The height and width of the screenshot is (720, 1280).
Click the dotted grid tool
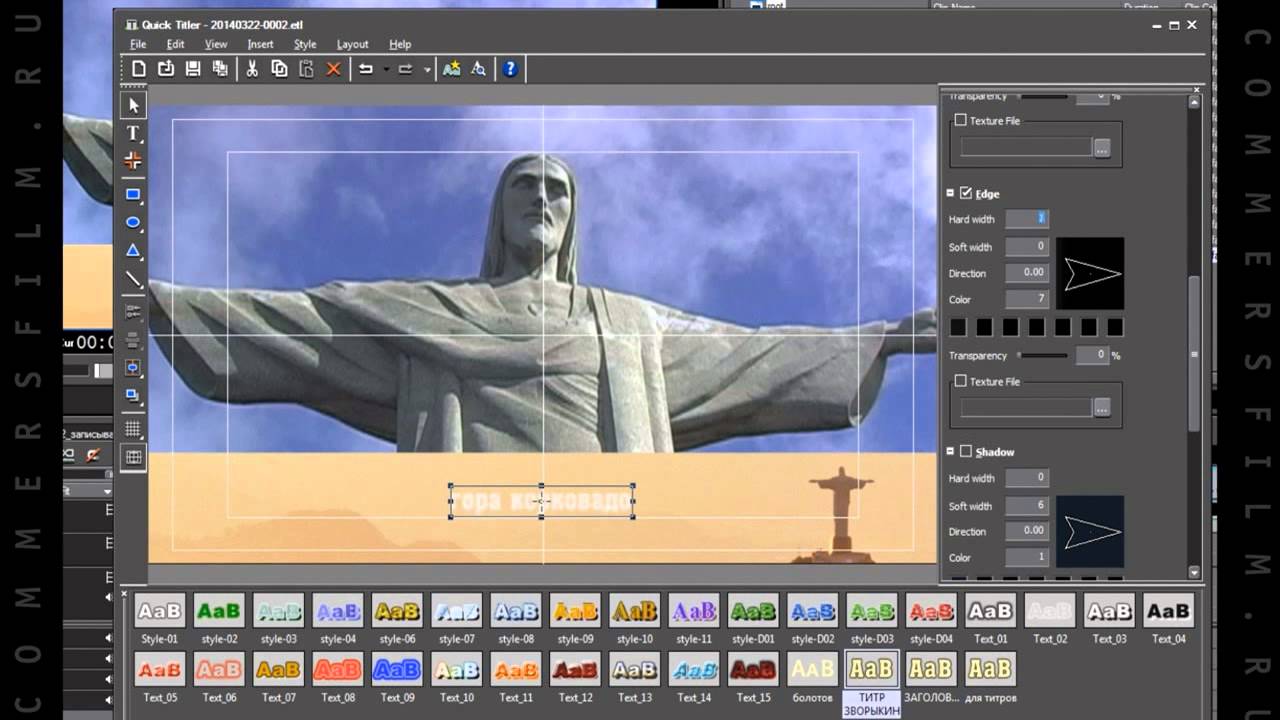[x=133, y=429]
